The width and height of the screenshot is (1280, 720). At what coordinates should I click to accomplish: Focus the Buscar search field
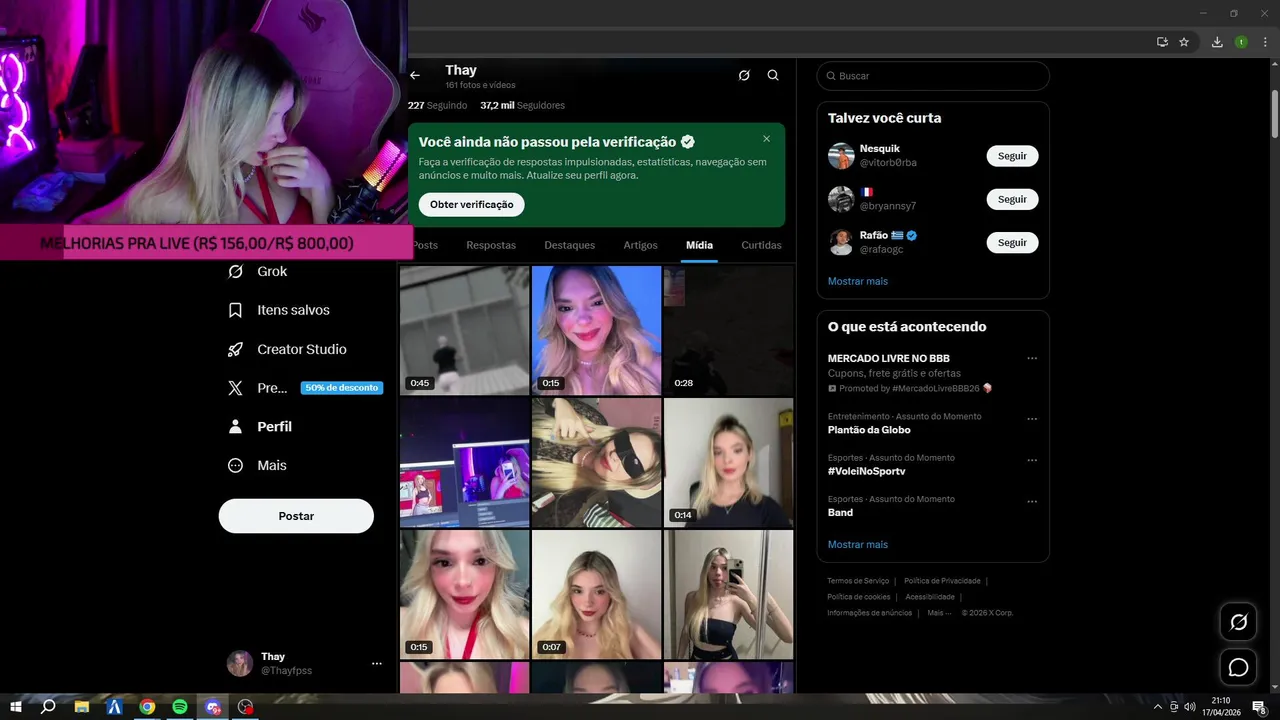pos(933,76)
